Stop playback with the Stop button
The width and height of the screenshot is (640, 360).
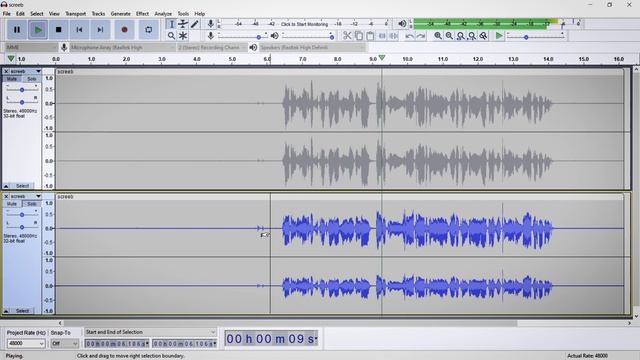[59, 30]
